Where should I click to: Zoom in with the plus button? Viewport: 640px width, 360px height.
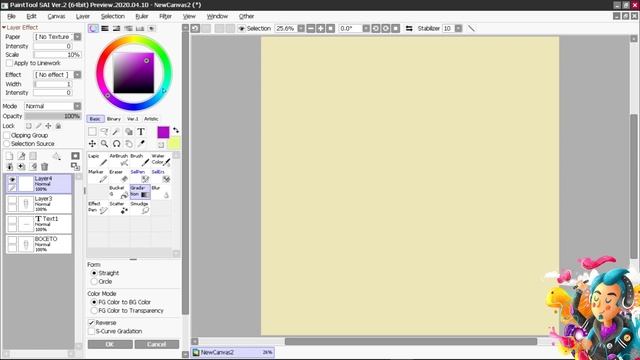320,28
